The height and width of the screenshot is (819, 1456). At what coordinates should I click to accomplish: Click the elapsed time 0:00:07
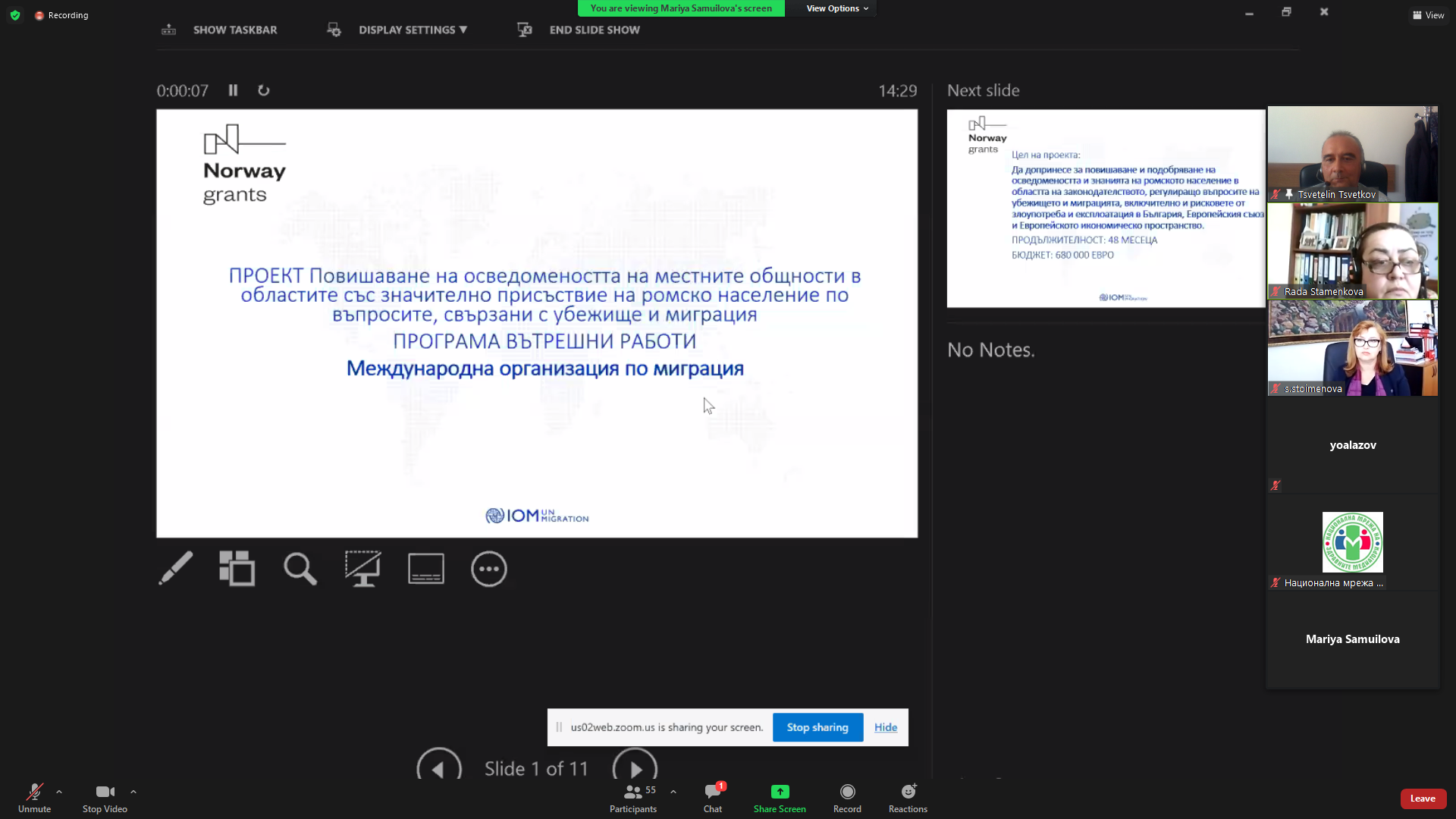183,91
